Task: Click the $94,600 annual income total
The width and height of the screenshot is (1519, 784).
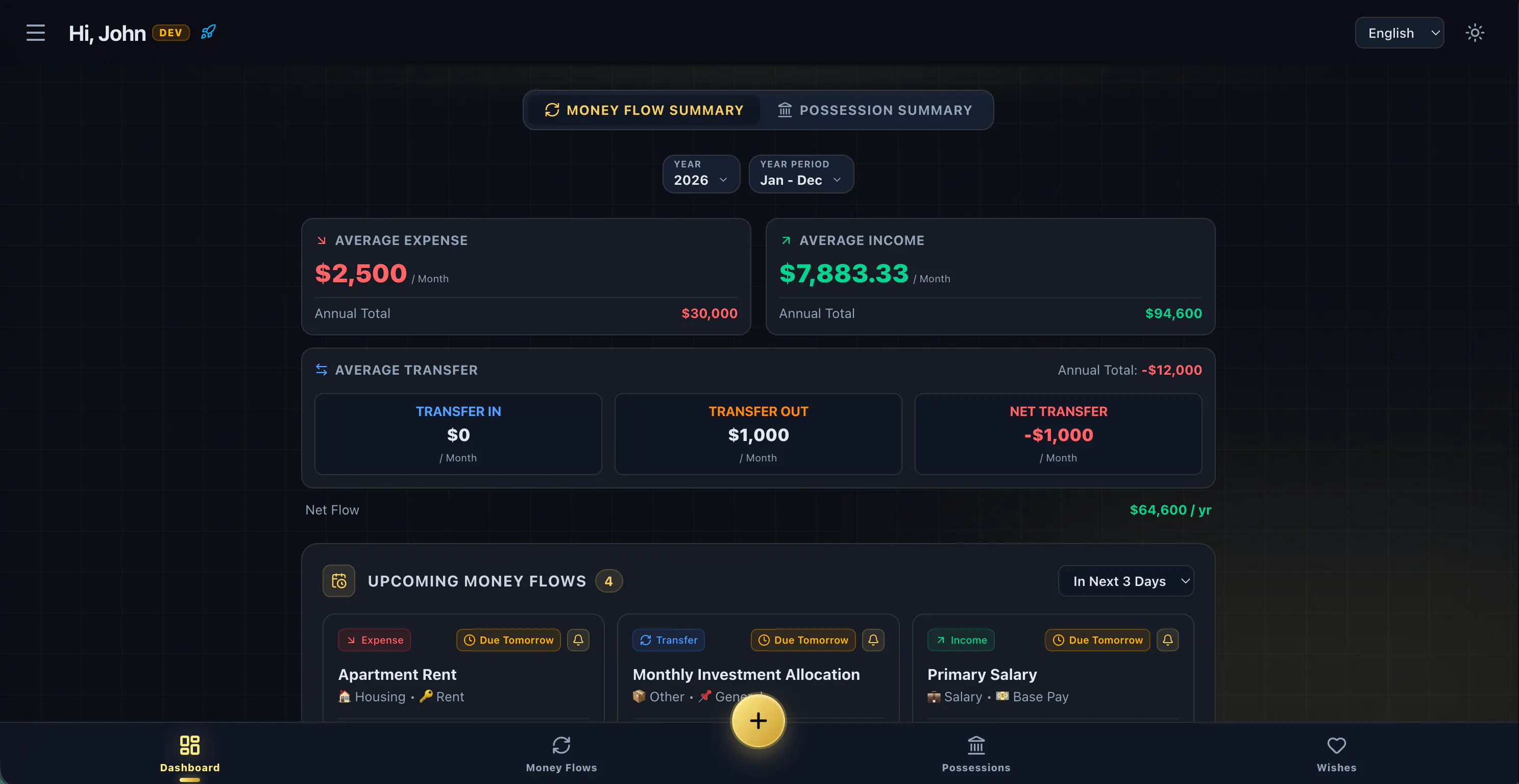Action: 1173,313
